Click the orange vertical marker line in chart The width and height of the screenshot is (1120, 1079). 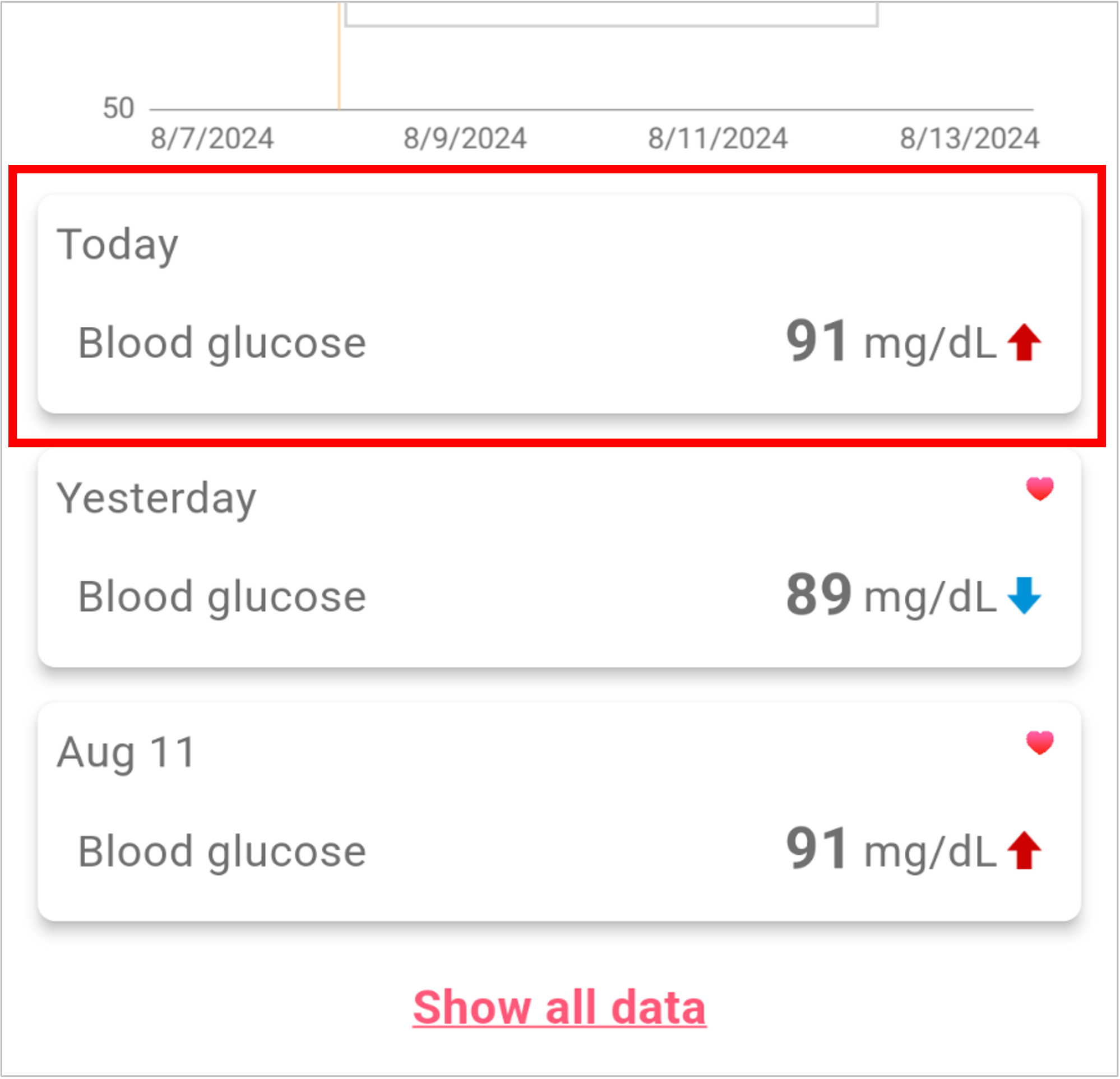(x=340, y=56)
